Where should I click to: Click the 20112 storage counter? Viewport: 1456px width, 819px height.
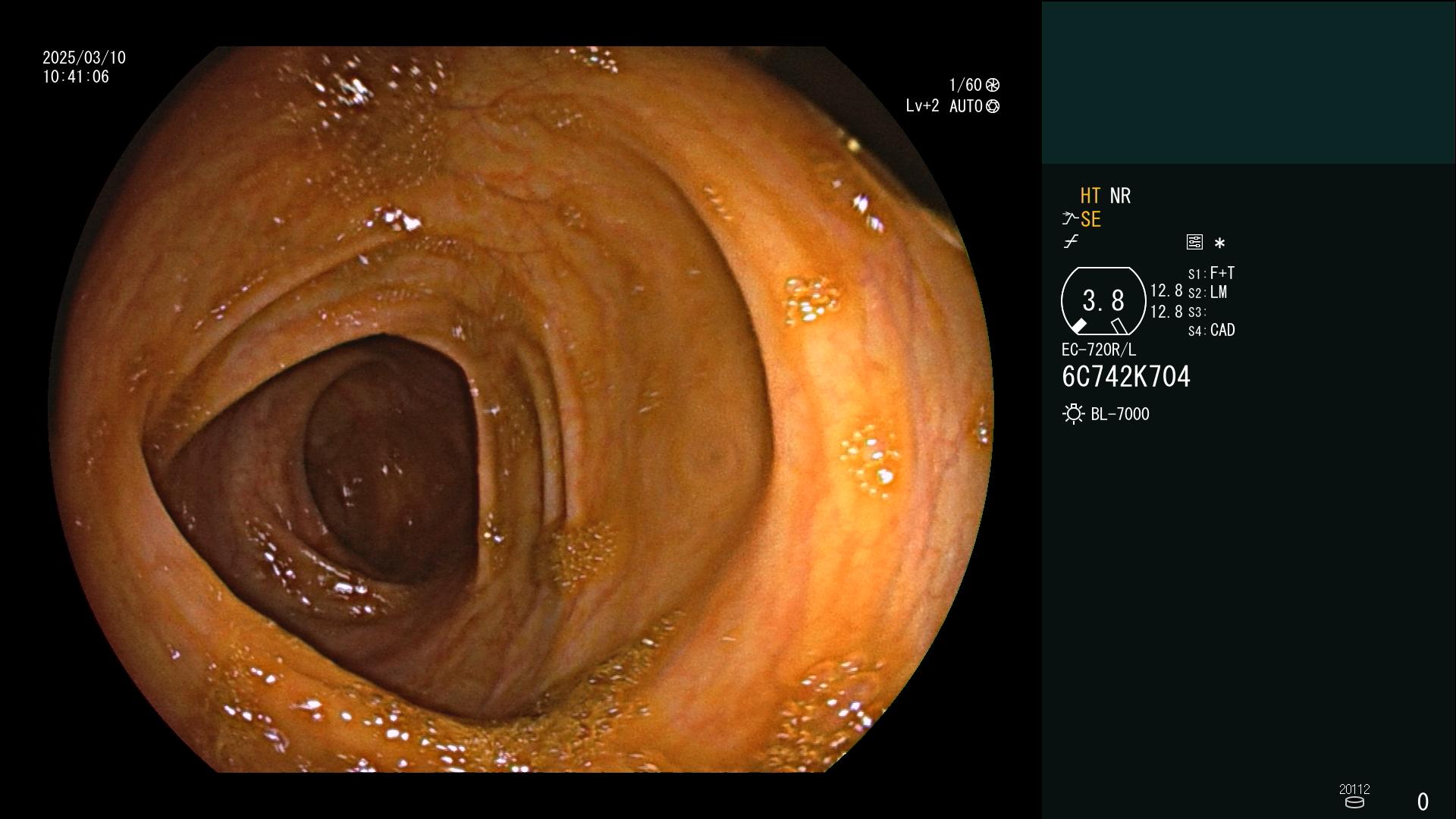click(x=1354, y=789)
